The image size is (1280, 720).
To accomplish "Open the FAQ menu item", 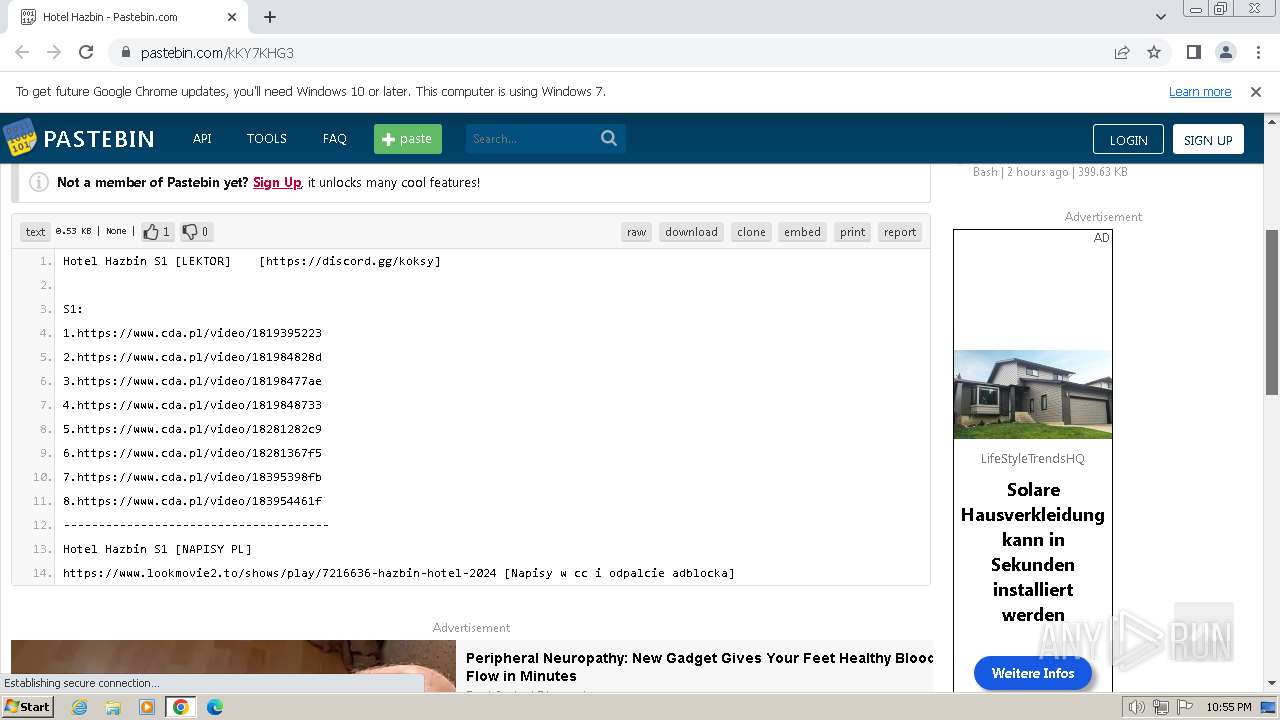I will click(x=334, y=139).
